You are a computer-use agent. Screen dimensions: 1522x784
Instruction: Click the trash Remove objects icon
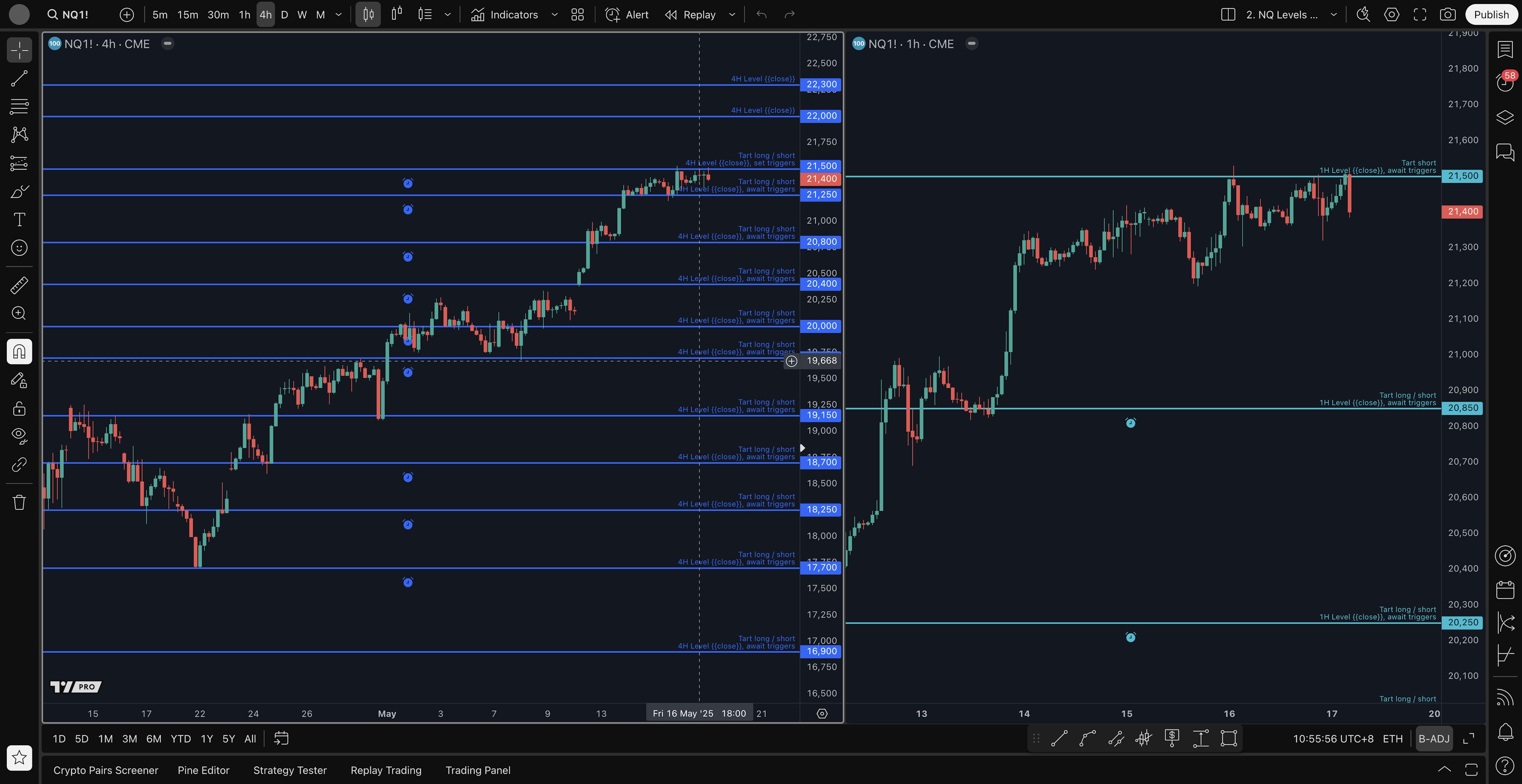[19, 502]
